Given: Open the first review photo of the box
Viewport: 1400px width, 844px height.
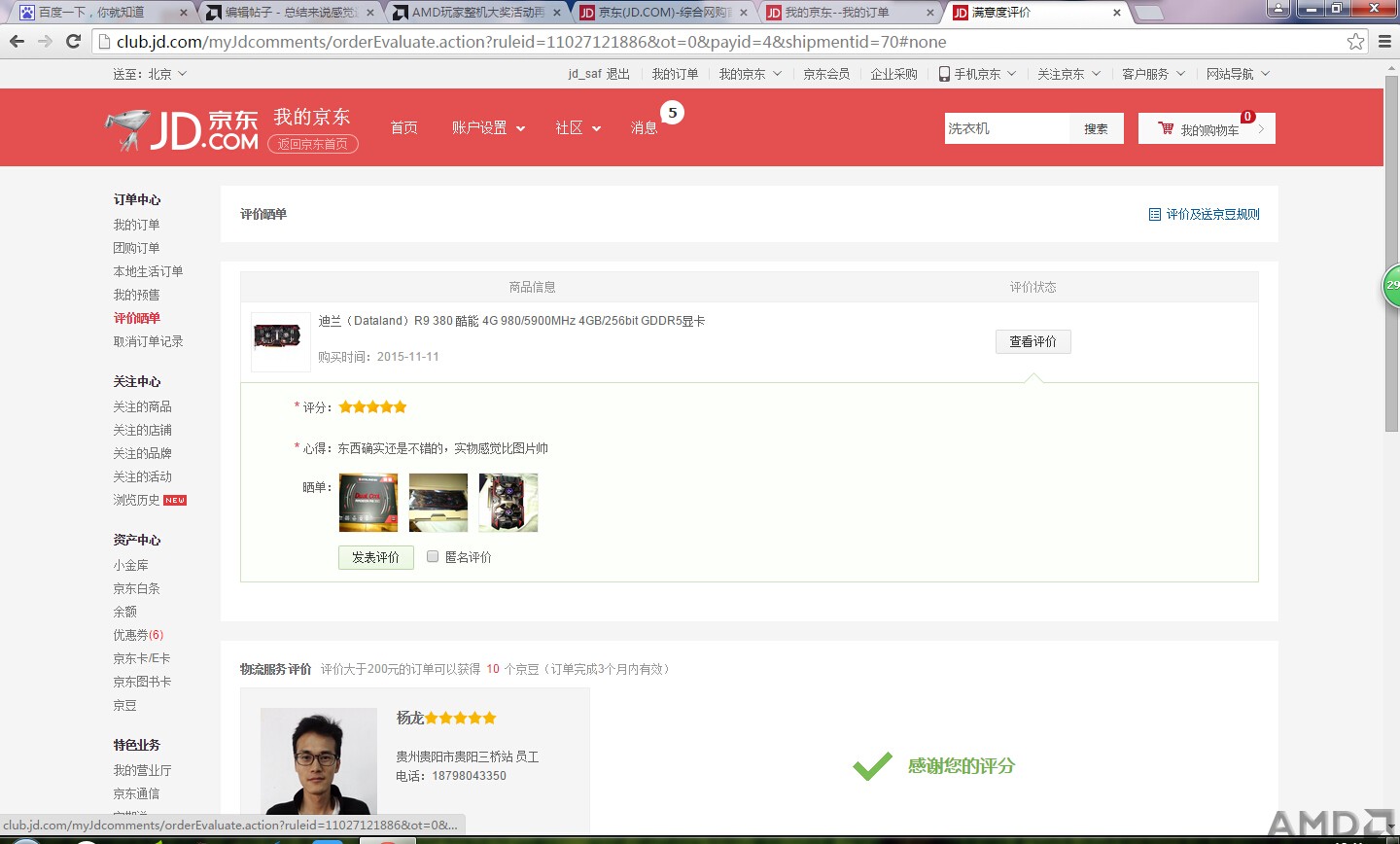Looking at the screenshot, I should coord(368,503).
